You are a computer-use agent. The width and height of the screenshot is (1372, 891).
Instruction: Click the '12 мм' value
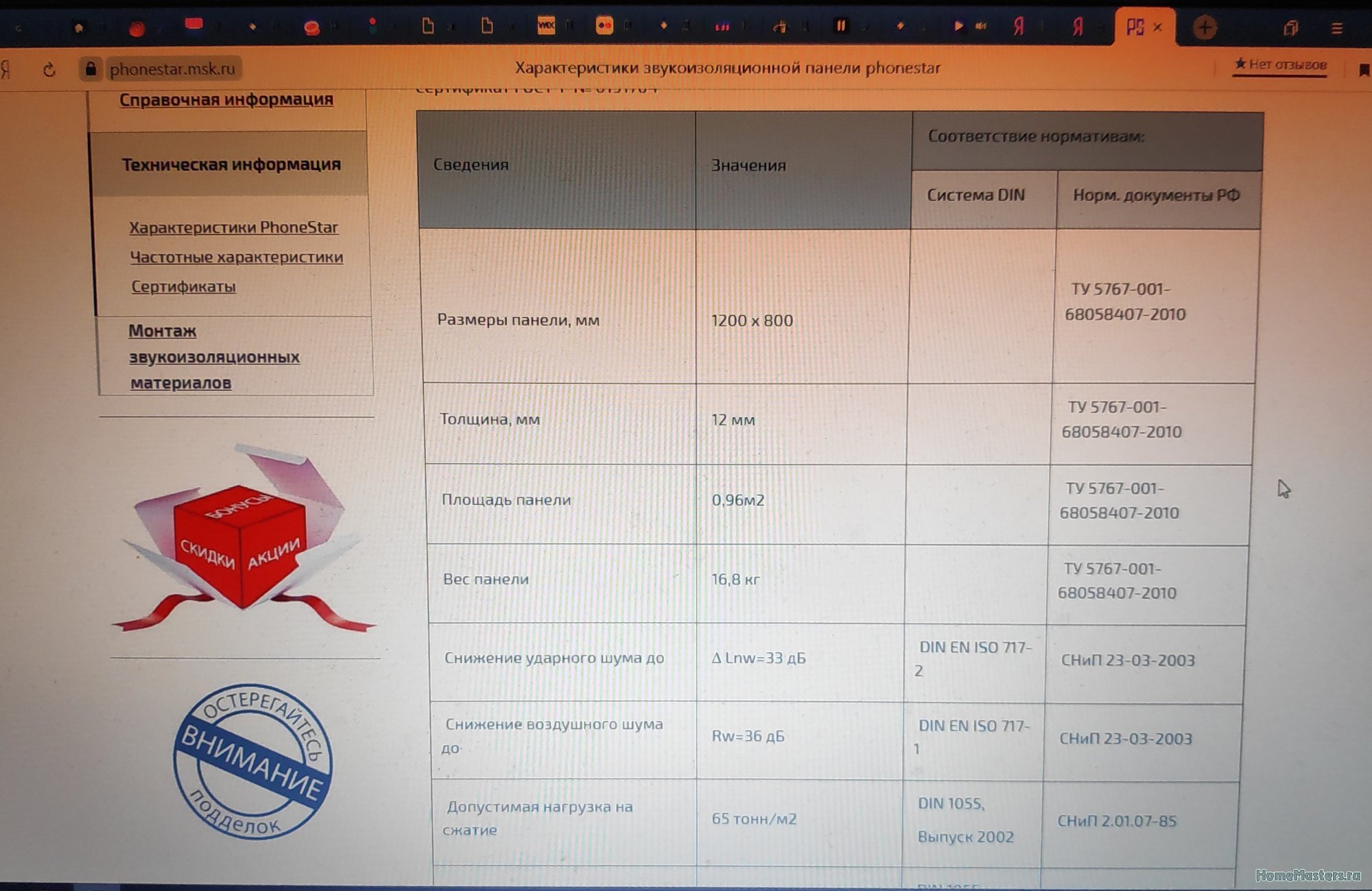point(733,420)
